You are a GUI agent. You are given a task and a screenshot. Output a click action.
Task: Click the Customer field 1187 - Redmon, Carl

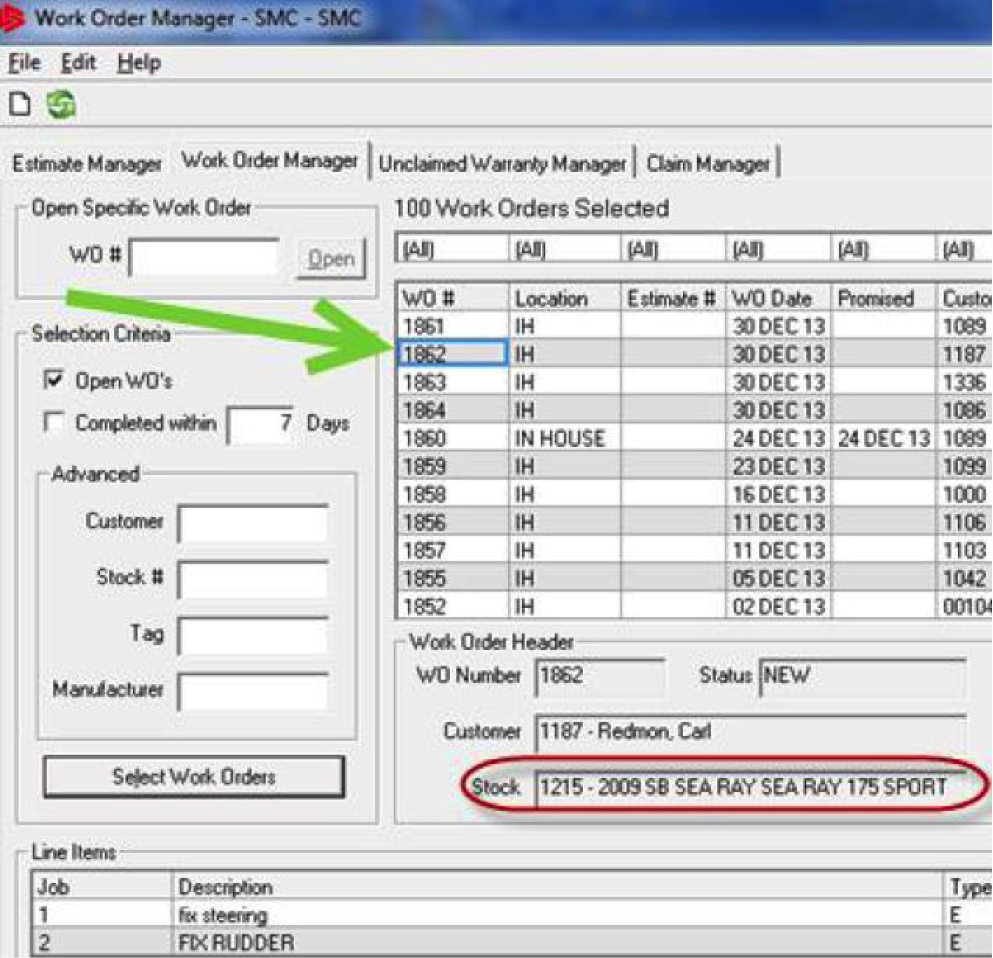click(x=750, y=732)
